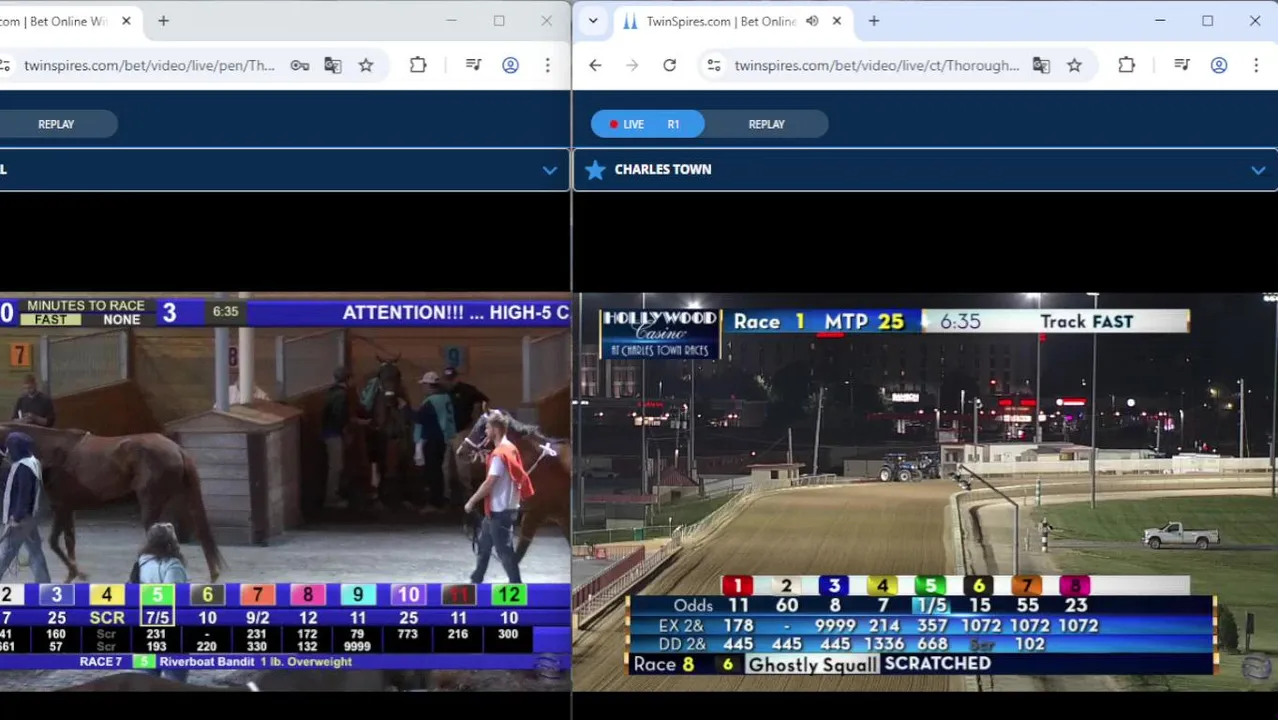Open the Extensions puzzle icon in right window

[1126, 66]
